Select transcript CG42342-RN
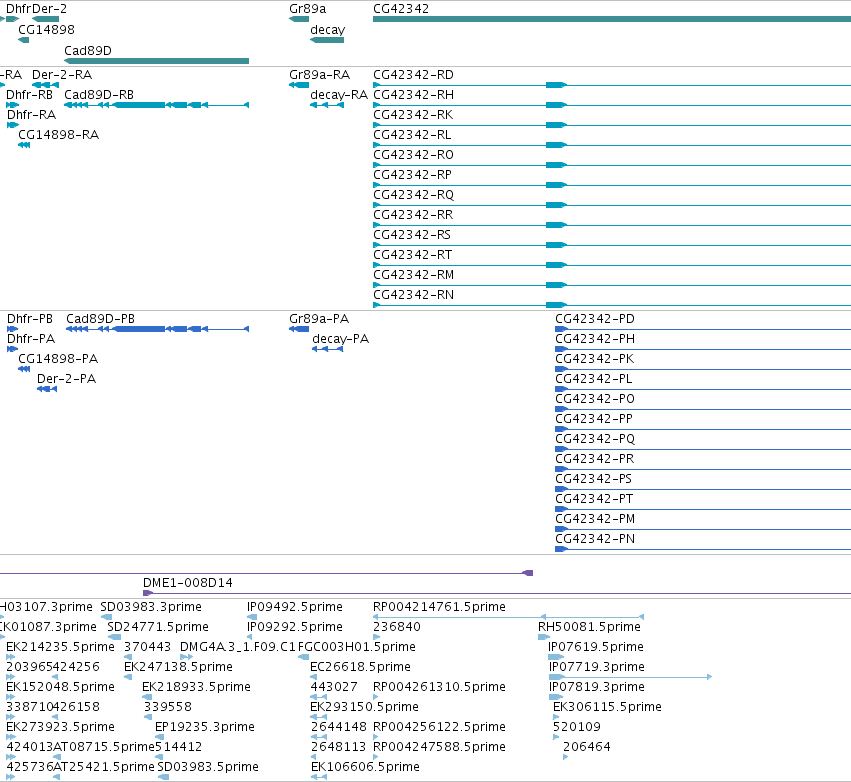The width and height of the screenshot is (851, 782). pos(414,295)
